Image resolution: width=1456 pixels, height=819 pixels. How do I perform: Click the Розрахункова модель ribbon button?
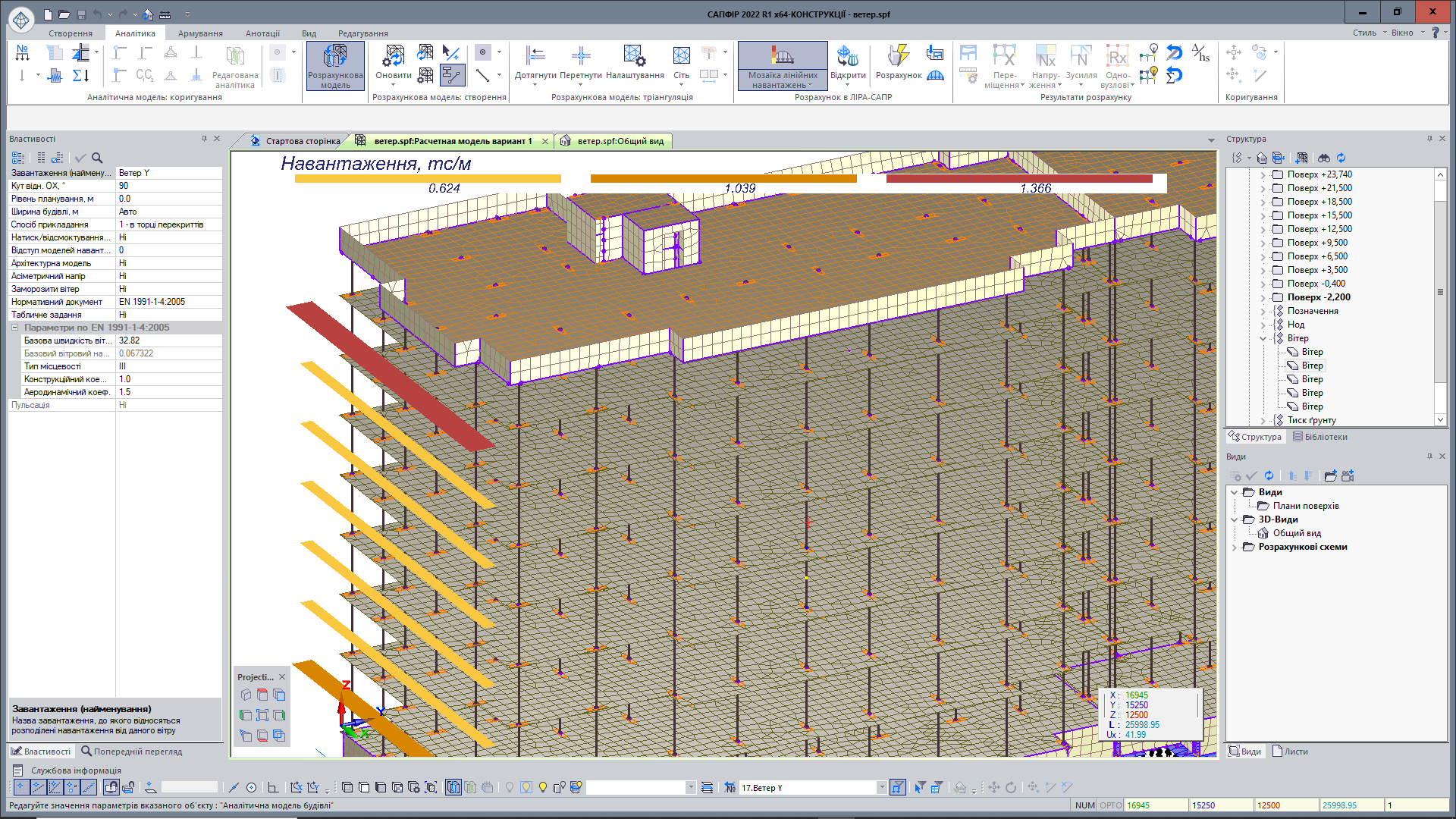pos(335,65)
